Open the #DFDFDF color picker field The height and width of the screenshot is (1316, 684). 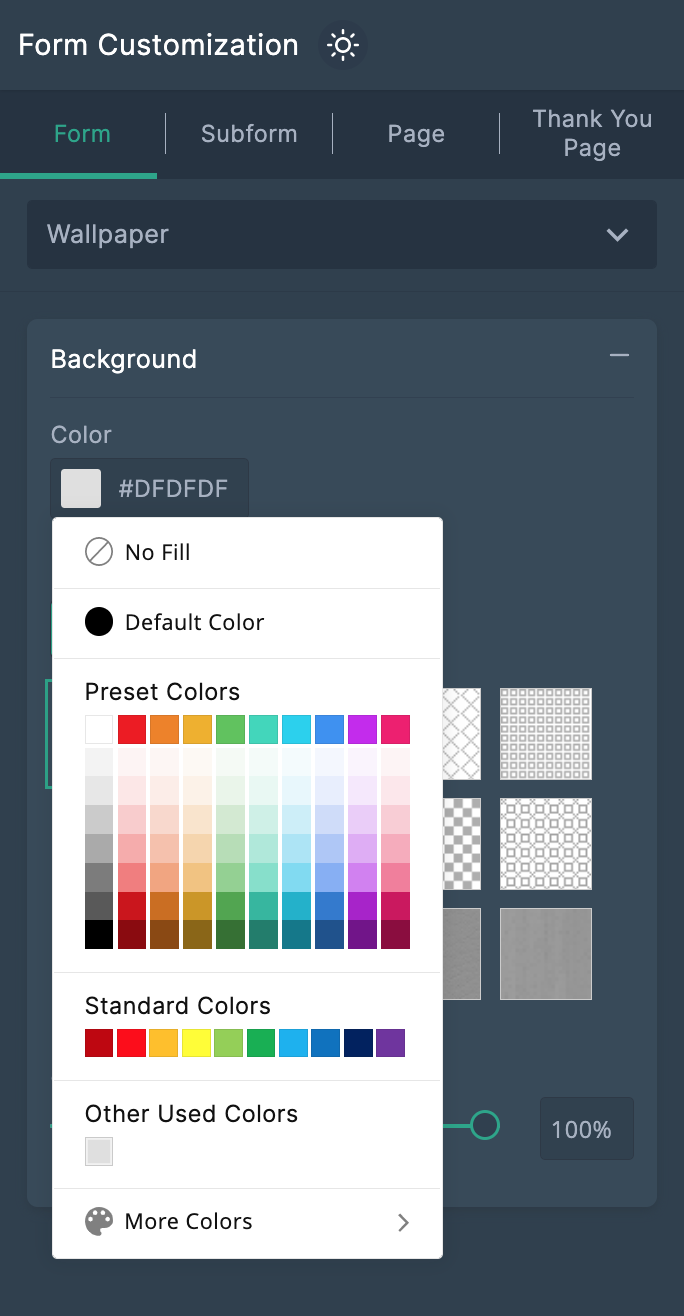[150, 489]
